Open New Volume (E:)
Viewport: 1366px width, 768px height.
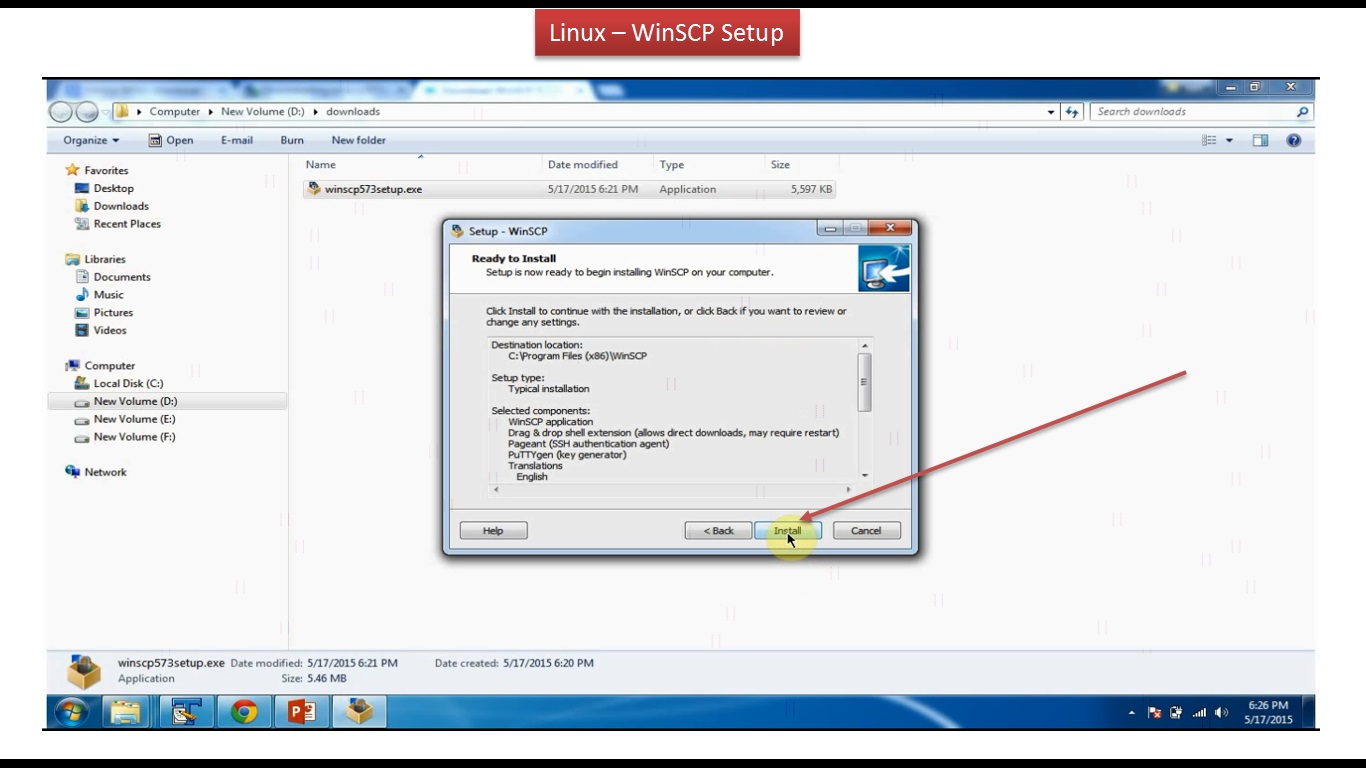point(134,419)
